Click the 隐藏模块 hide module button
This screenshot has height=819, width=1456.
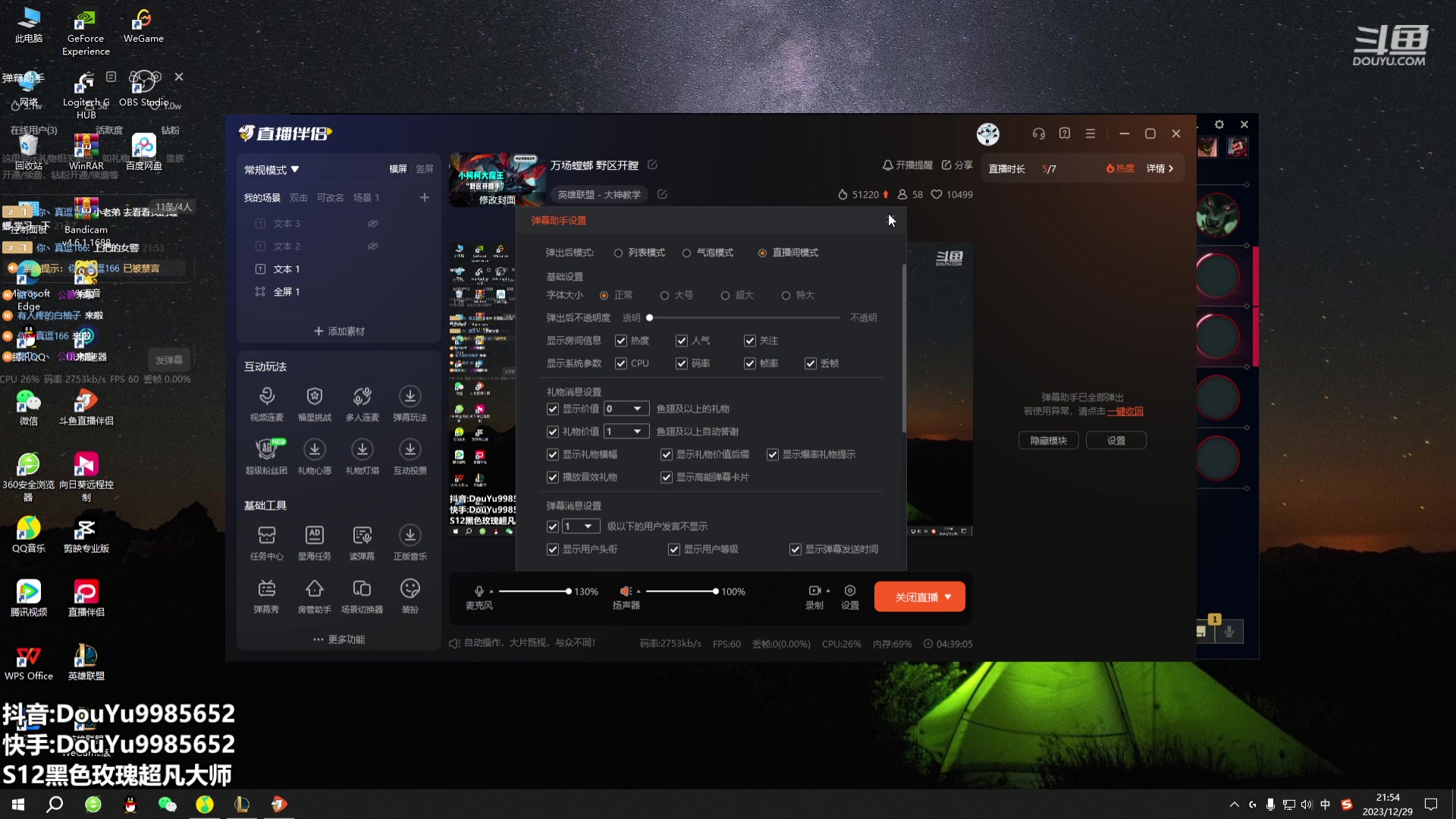[x=1048, y=441]
